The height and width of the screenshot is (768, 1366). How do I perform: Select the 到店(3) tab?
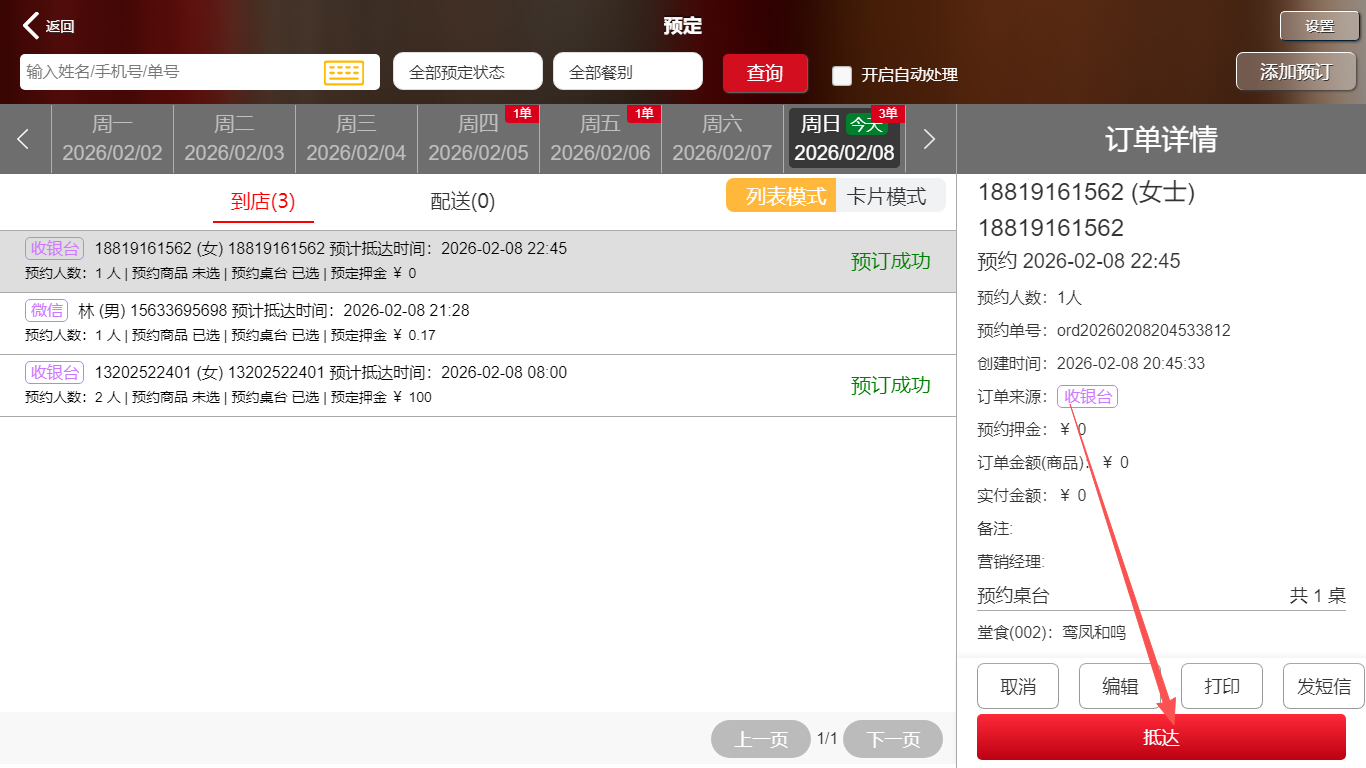pos(263,202)
